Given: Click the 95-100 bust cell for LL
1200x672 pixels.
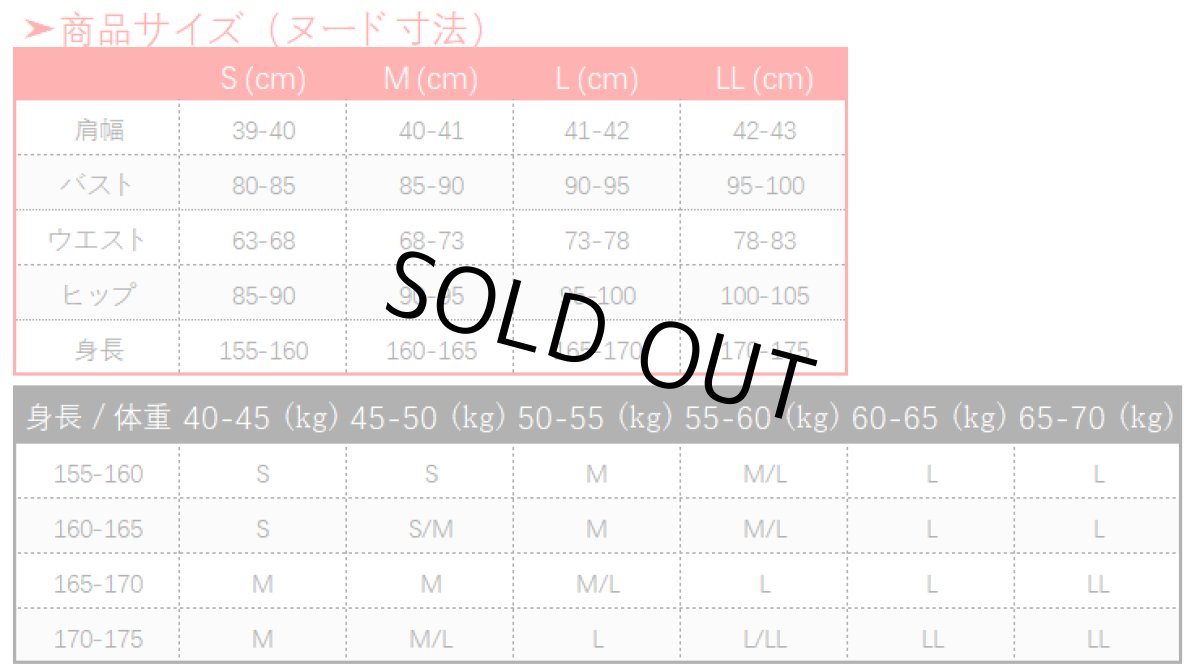Looking at the screenshot, I should (765, 186).
